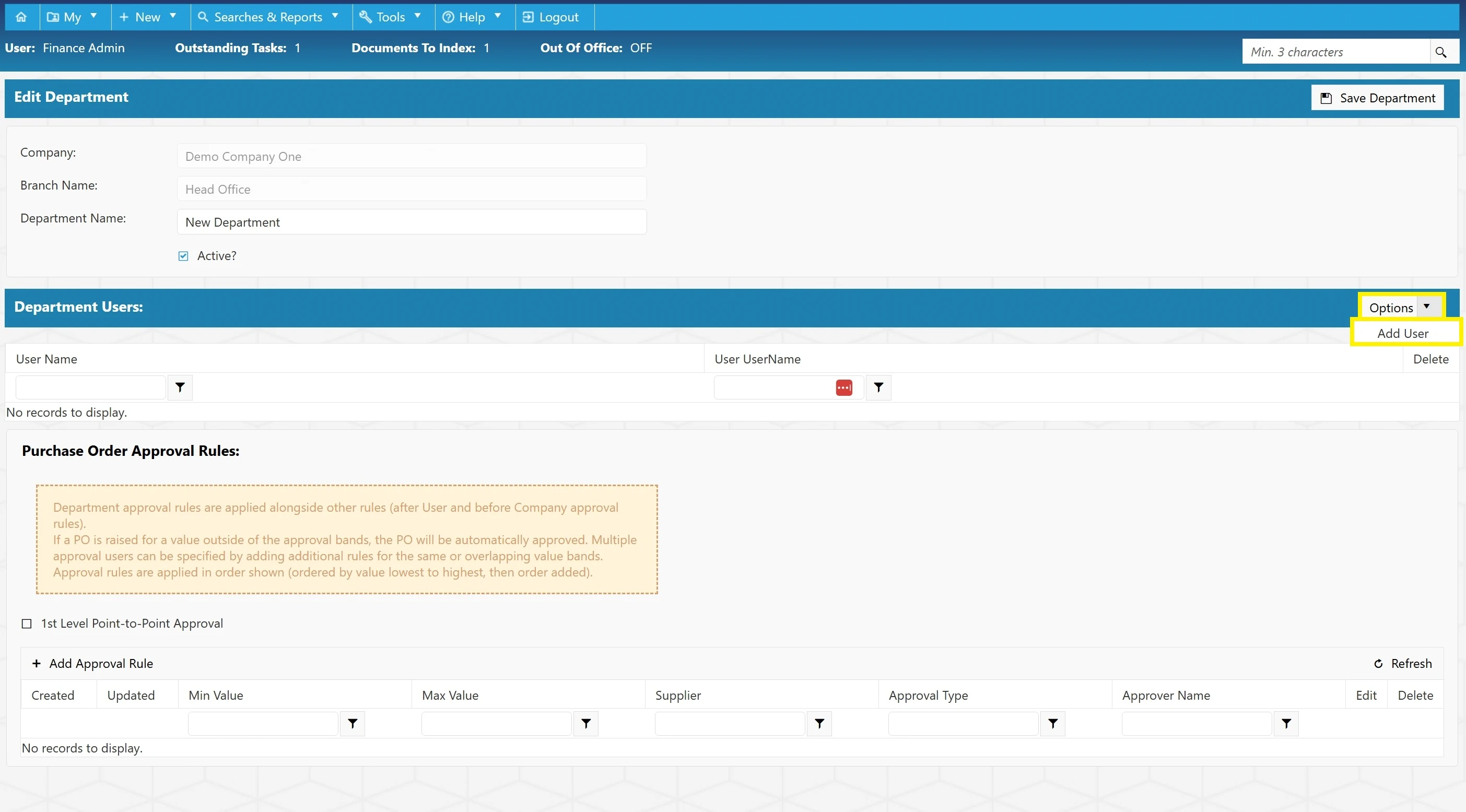The width and height of the screenshot is (1466, 812).
Task: Click the Approval Type filter input
Action: [963, 724]
